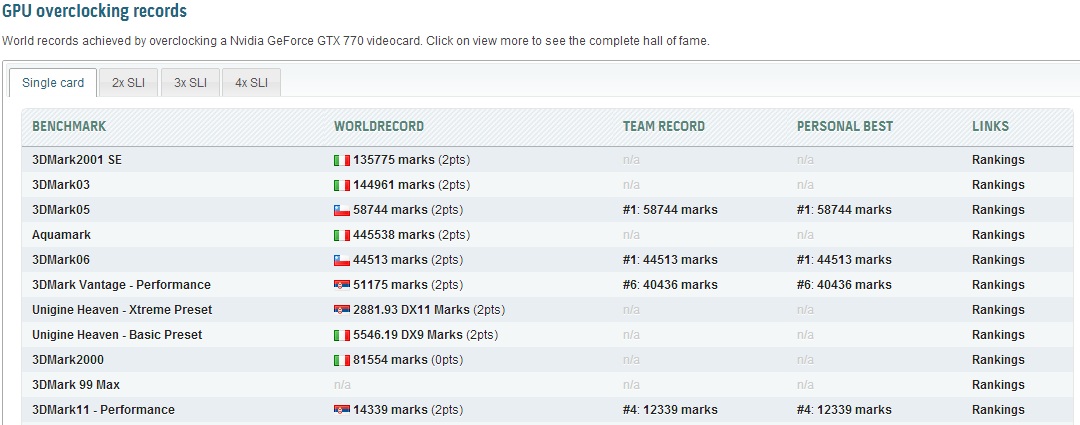Switch to the 3x SLI tab

click(x=190, y=83)
